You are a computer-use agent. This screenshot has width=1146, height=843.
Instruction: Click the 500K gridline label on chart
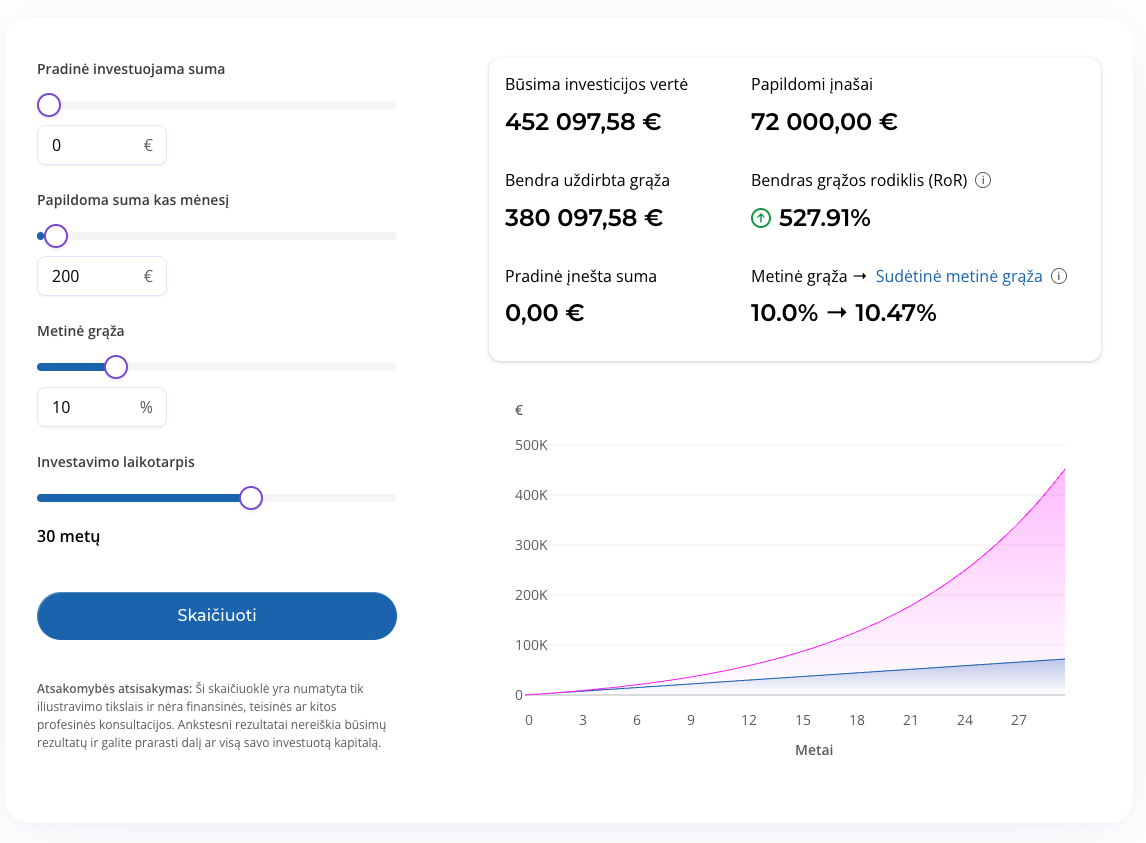pos(531,445)
